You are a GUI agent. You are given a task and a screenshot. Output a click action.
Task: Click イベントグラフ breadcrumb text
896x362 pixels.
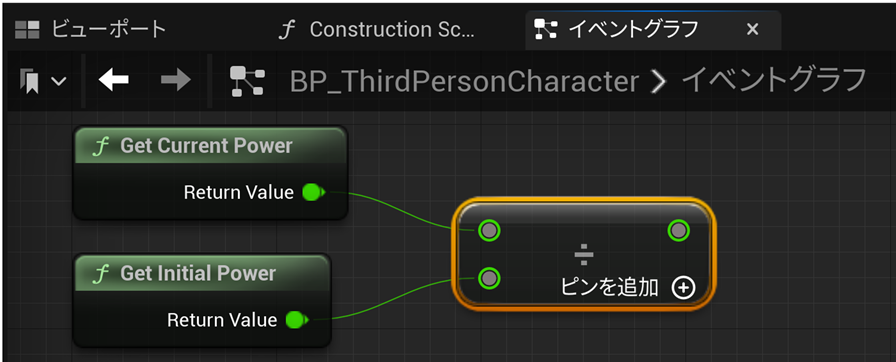[x=774, y=81]
